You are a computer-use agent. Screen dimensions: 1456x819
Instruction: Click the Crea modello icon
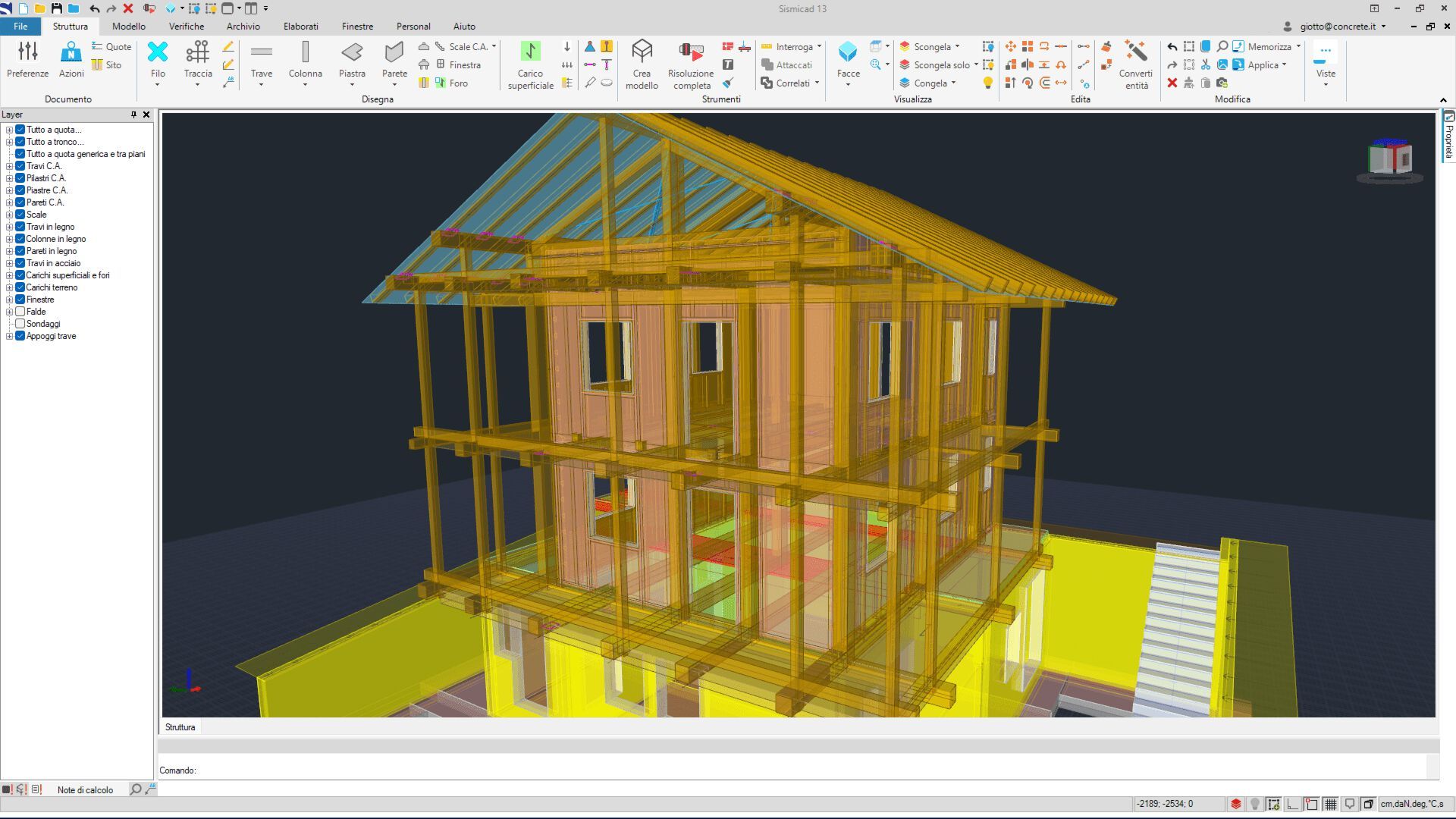click(x=642, y=53)
